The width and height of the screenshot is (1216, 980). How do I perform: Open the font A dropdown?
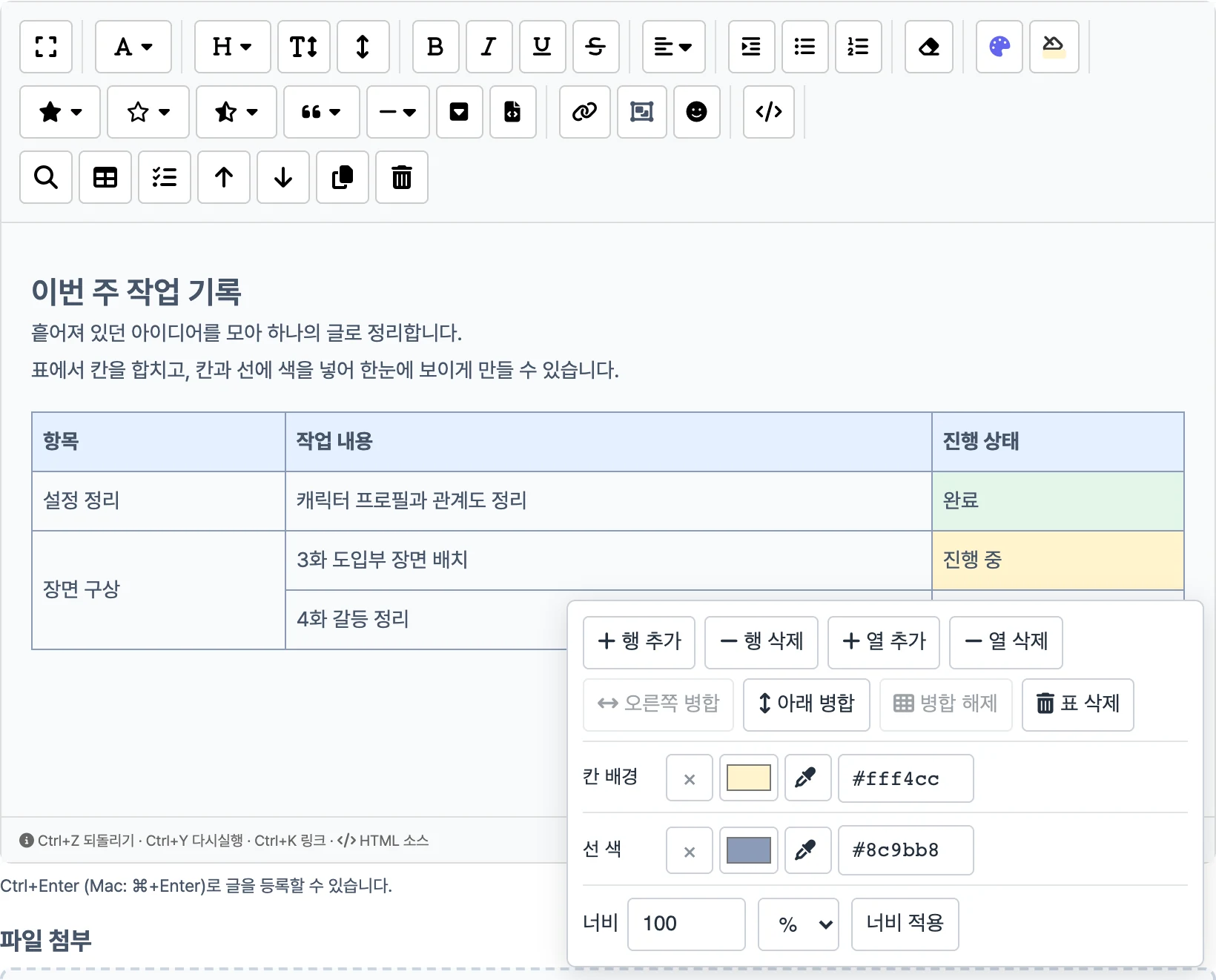[x=133, y=47]
